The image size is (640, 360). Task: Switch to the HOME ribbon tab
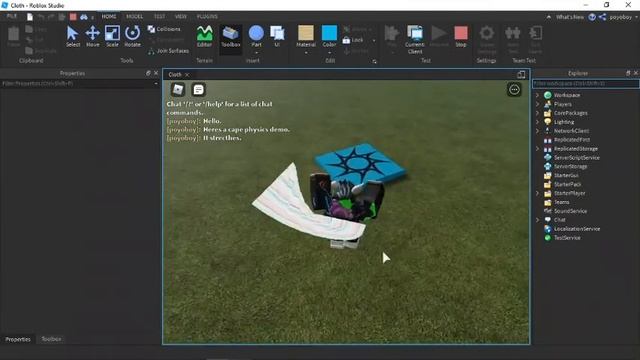point(109,16)
